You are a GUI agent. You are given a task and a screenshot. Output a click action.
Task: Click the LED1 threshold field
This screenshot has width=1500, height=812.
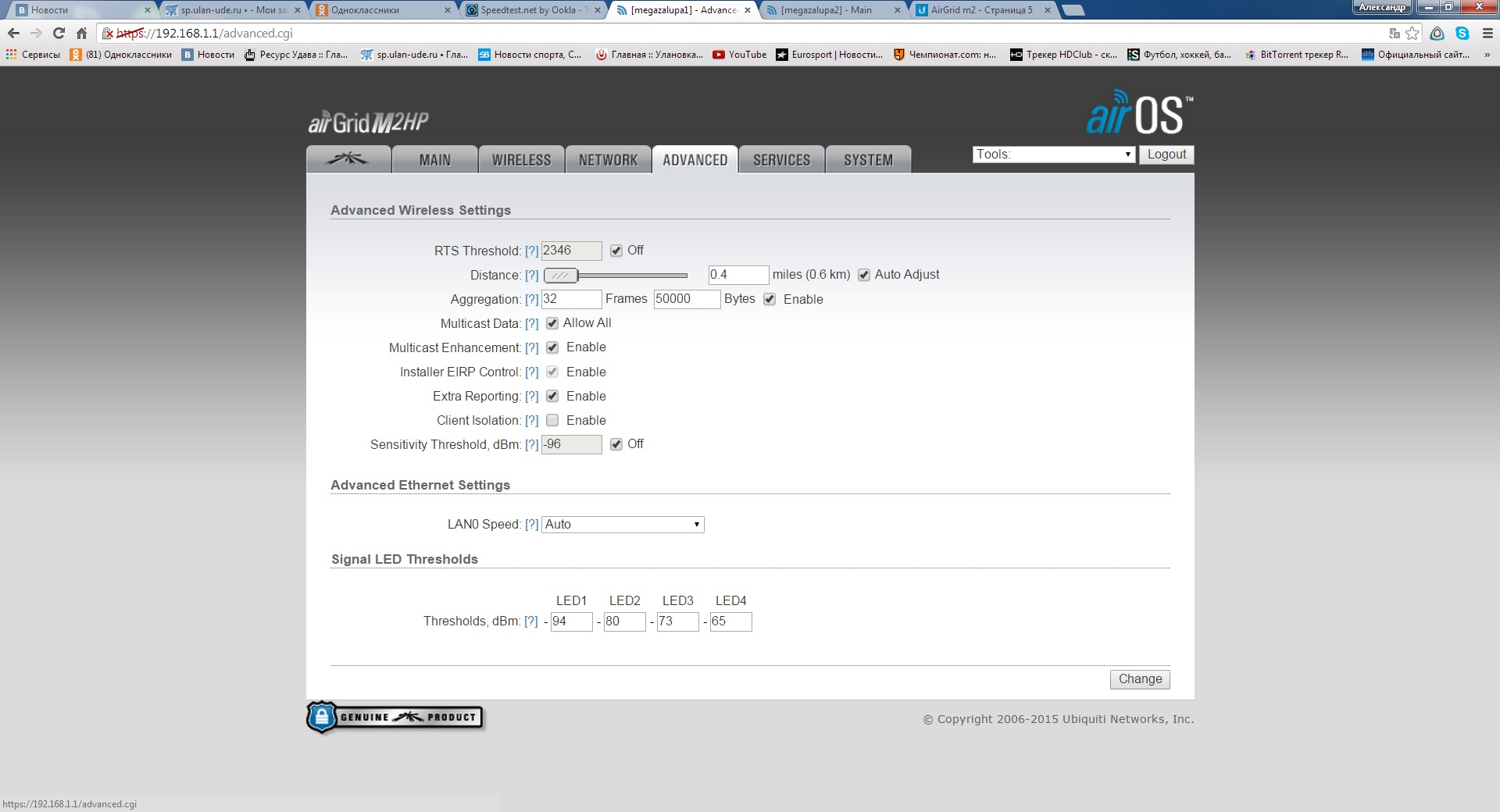(x=571, y=621)
